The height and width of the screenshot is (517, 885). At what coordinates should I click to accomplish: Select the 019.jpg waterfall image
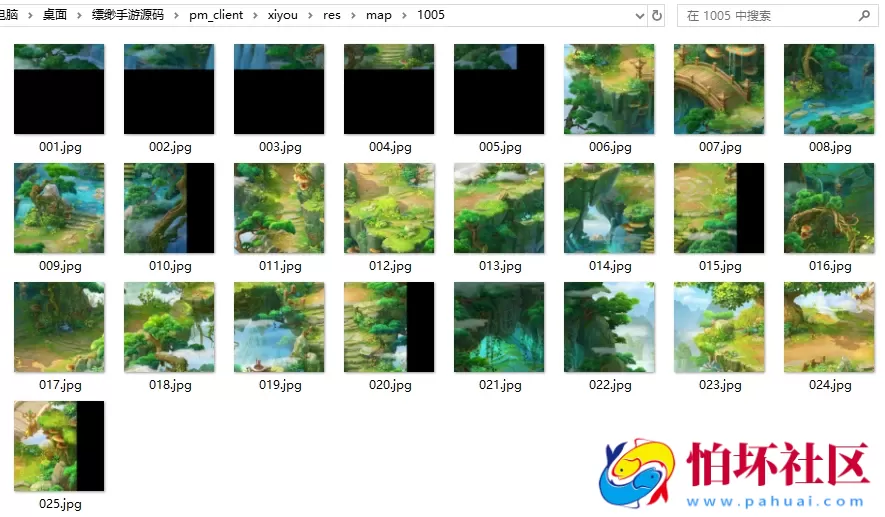279,327
